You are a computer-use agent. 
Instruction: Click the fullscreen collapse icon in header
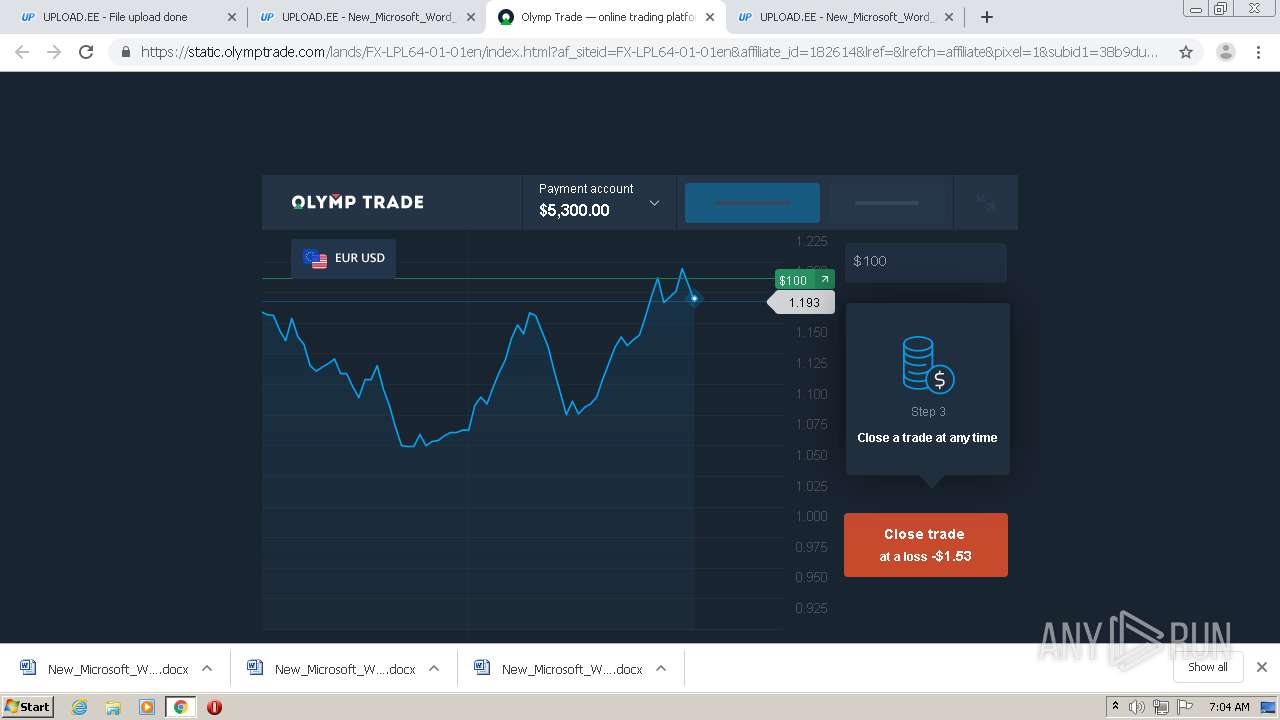click(986, 203)
